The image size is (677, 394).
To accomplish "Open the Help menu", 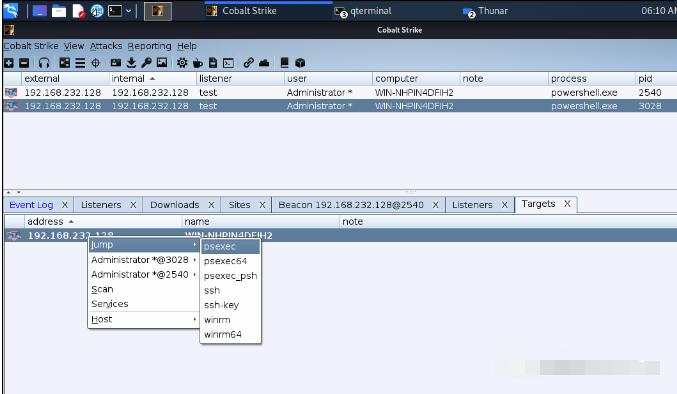I will [x=187, y=46].
